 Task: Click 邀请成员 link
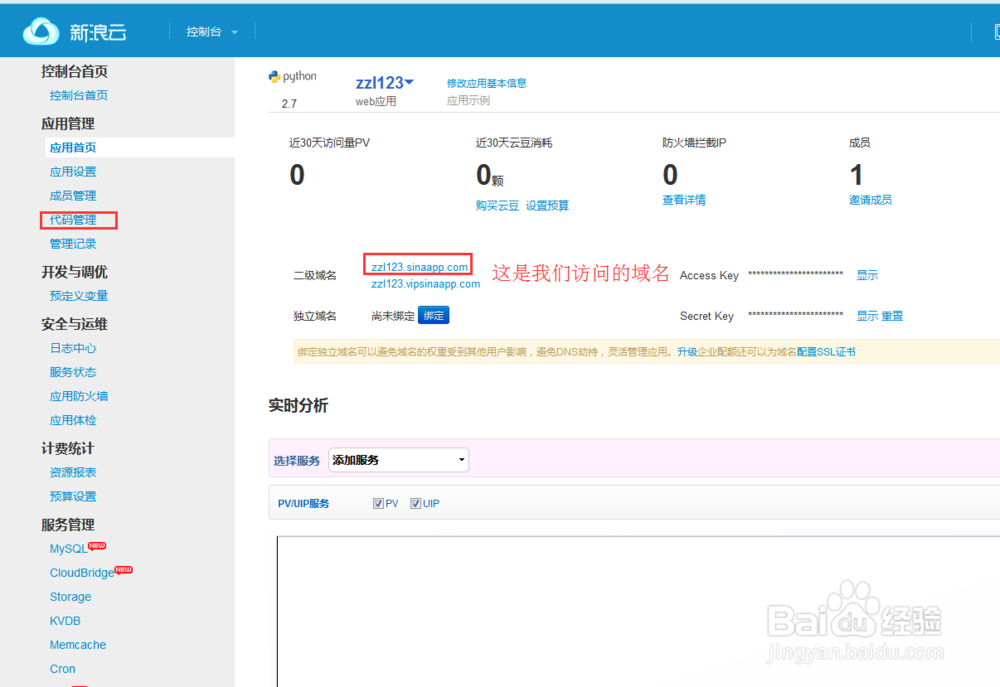(x=870, y=200)
